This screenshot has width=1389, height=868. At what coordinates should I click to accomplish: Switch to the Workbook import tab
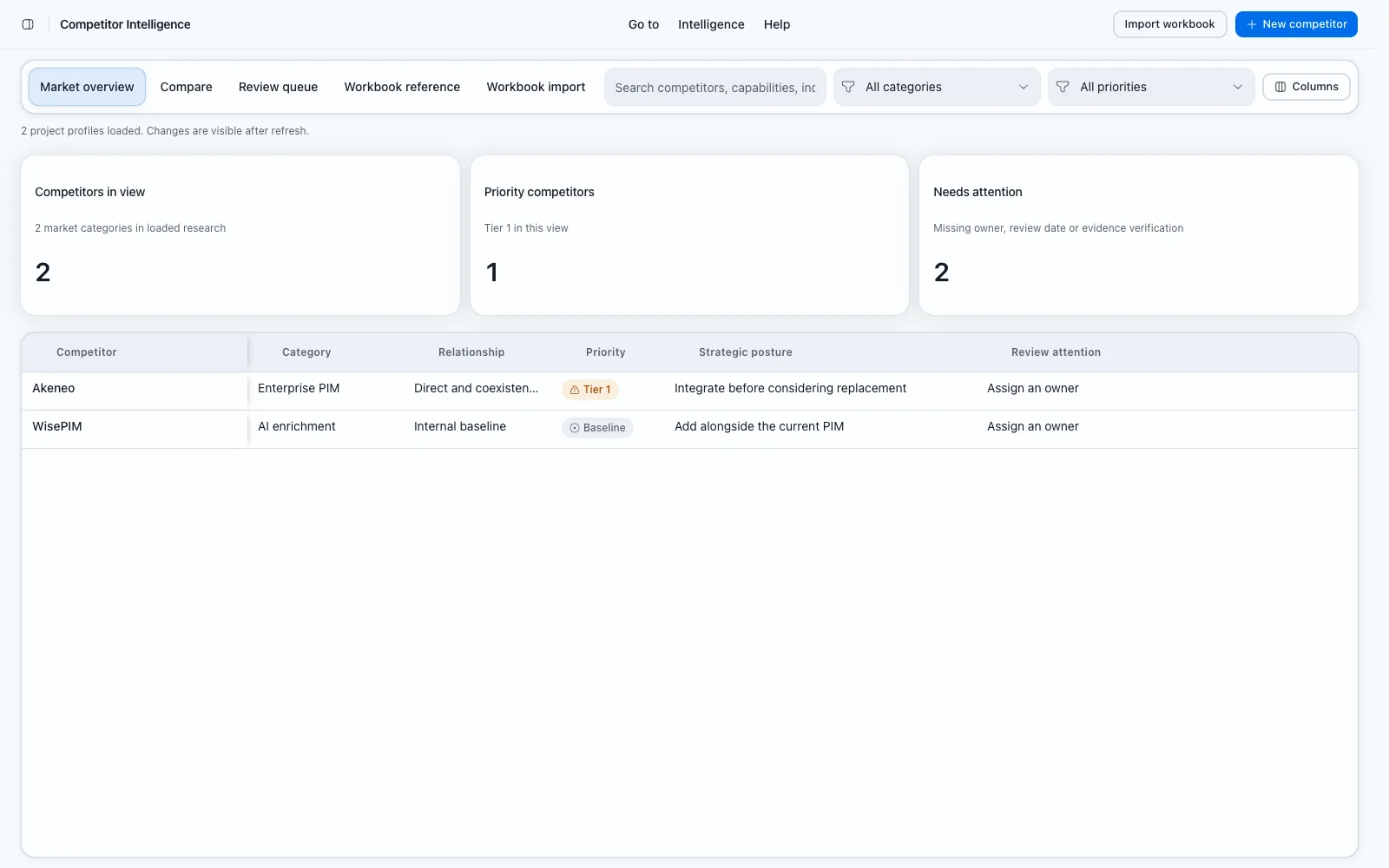click(536, 87)
